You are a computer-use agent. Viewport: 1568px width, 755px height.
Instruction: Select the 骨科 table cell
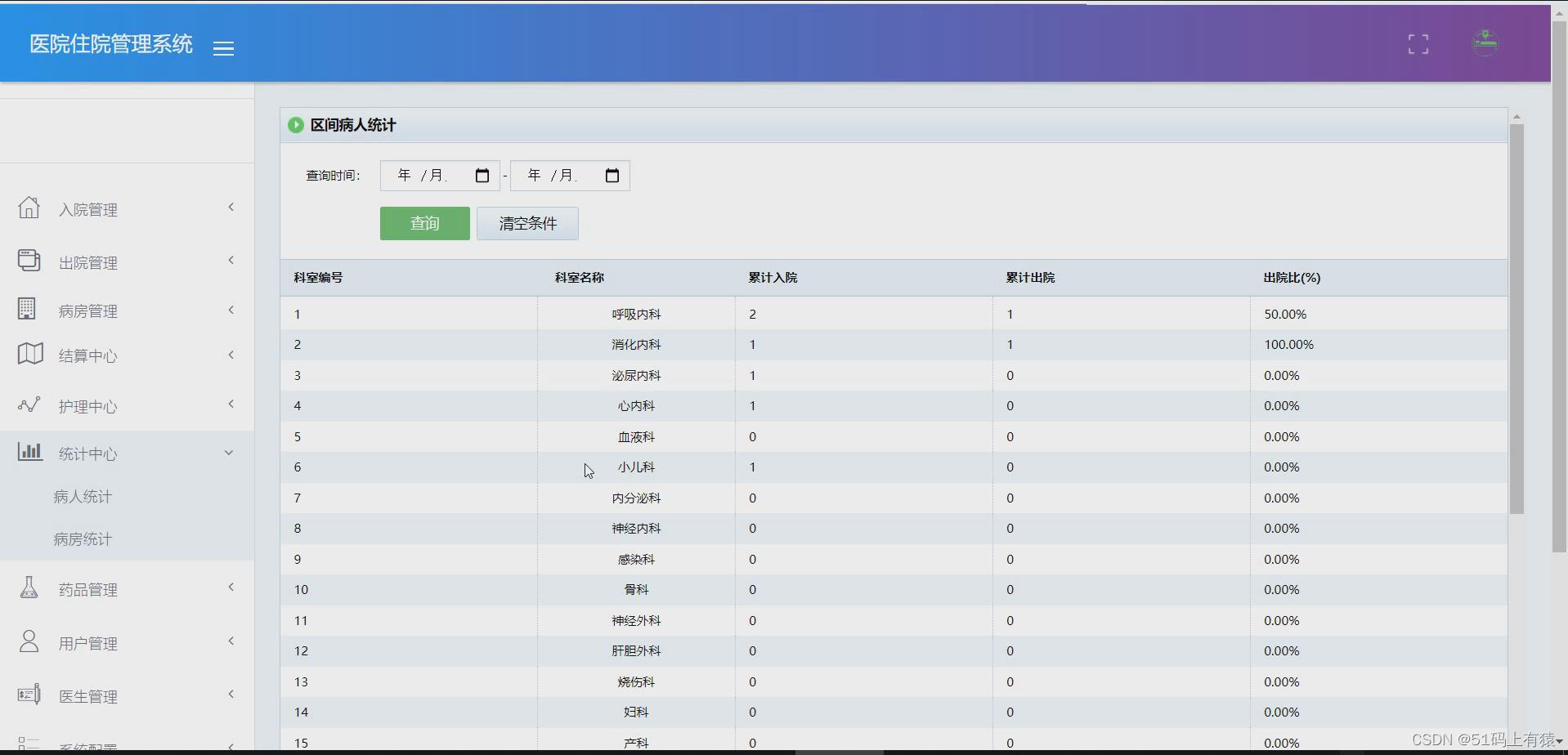pos(636,590)
